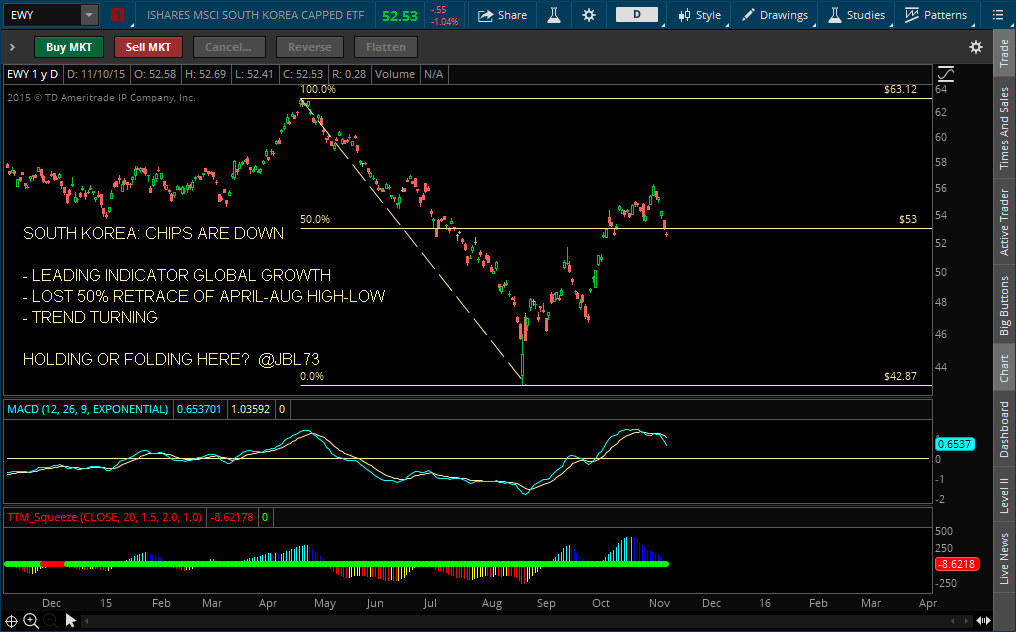
Task: Open the Share menu
Action: [x=502, y=15]
